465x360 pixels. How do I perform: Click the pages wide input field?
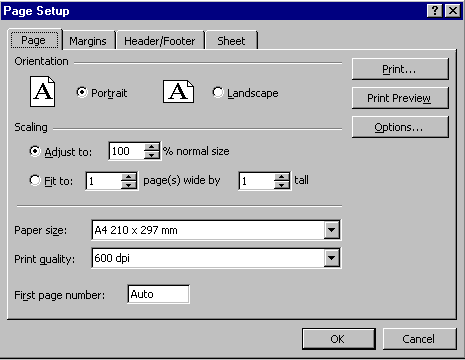(104, 181)
